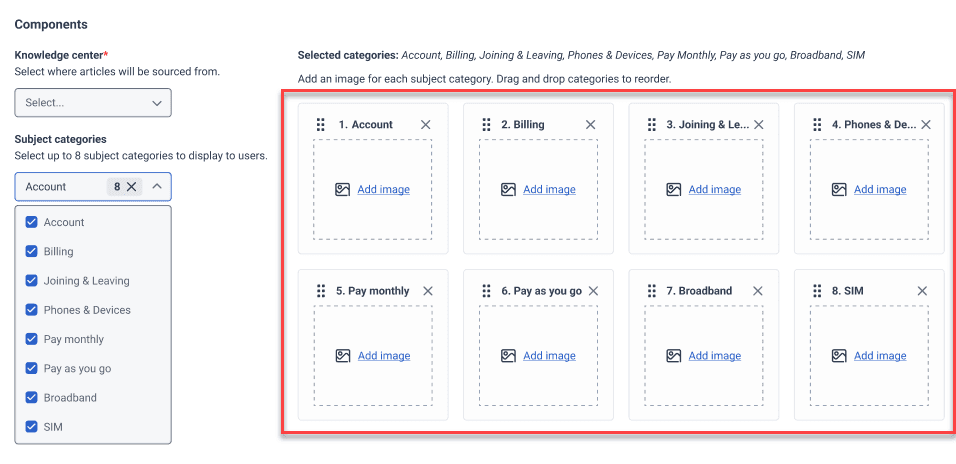Grab the drag handle on Joining & Le... card

[x=652, y=124]
